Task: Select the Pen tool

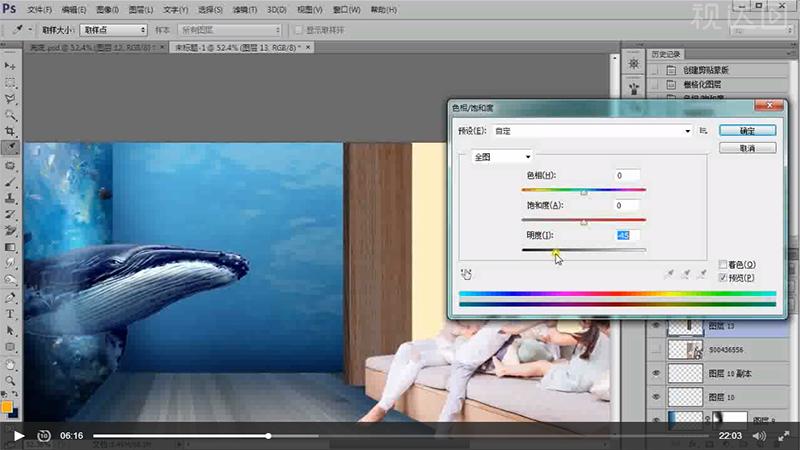Action: coord(10,297)
